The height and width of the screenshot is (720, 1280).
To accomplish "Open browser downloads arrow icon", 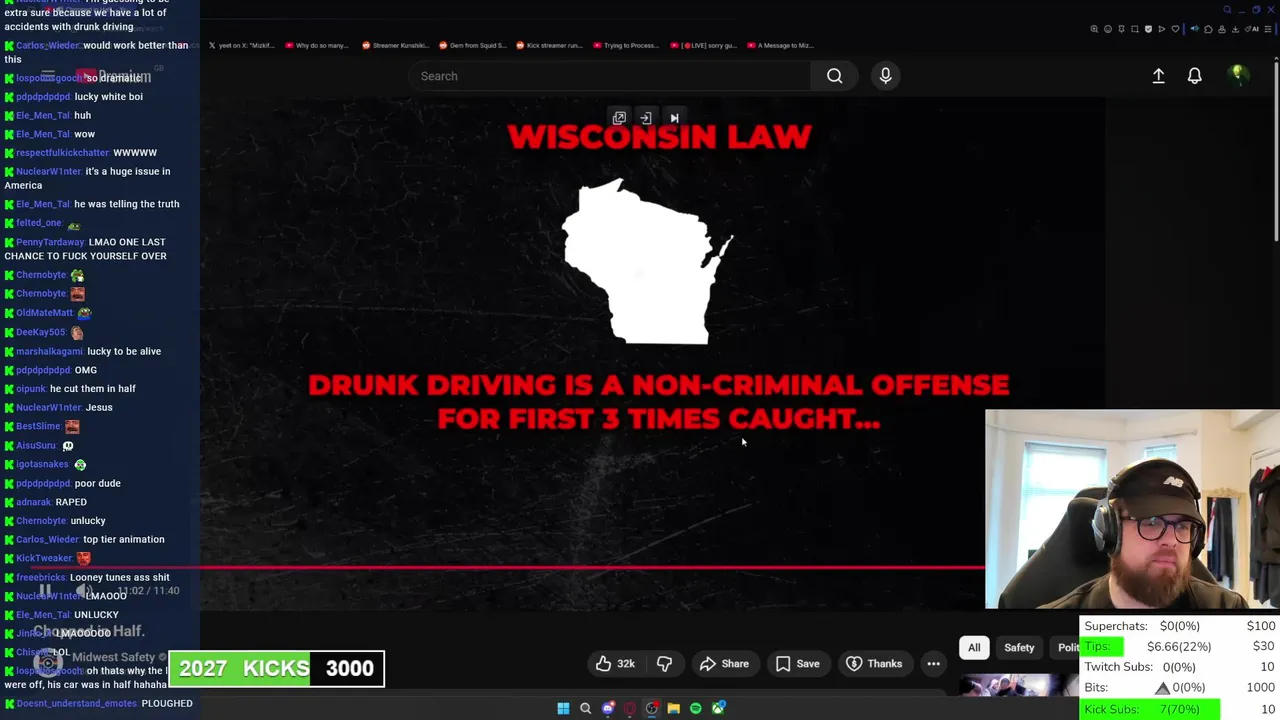I will tap(1236, 29).
